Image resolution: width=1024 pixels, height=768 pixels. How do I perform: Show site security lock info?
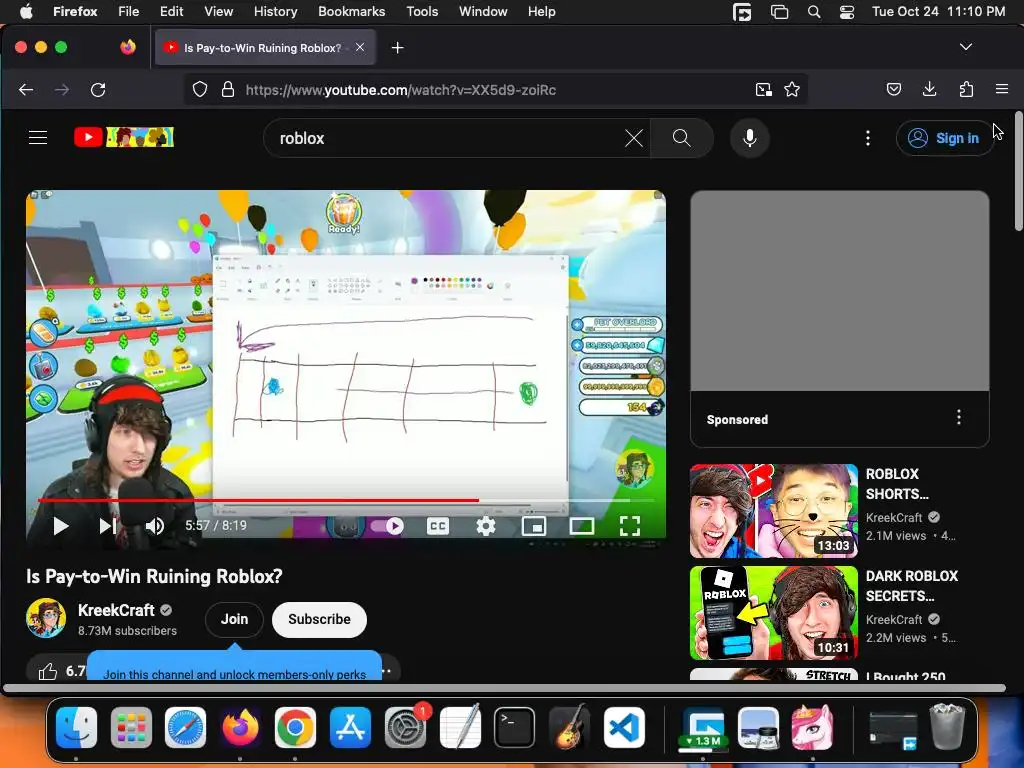tap(227, 89)
